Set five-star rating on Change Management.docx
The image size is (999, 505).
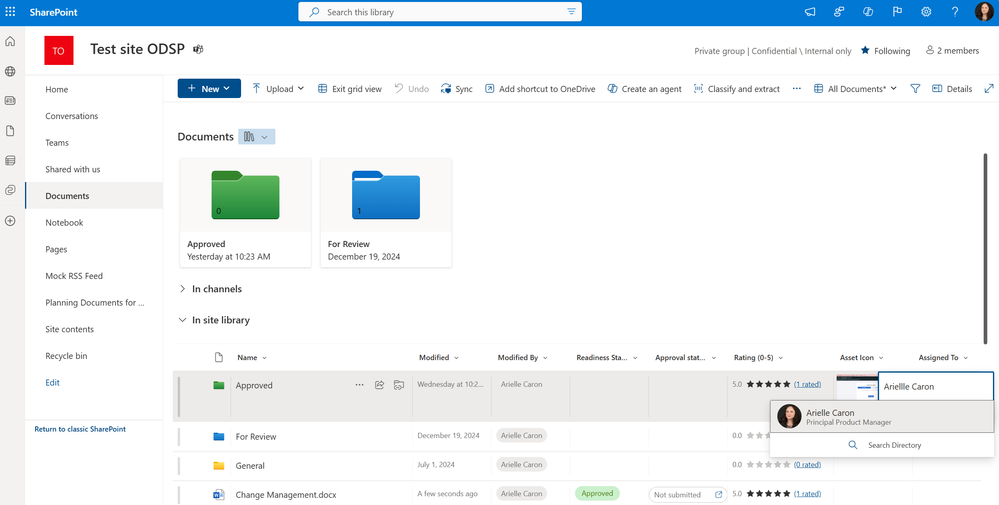pos(787,494)
